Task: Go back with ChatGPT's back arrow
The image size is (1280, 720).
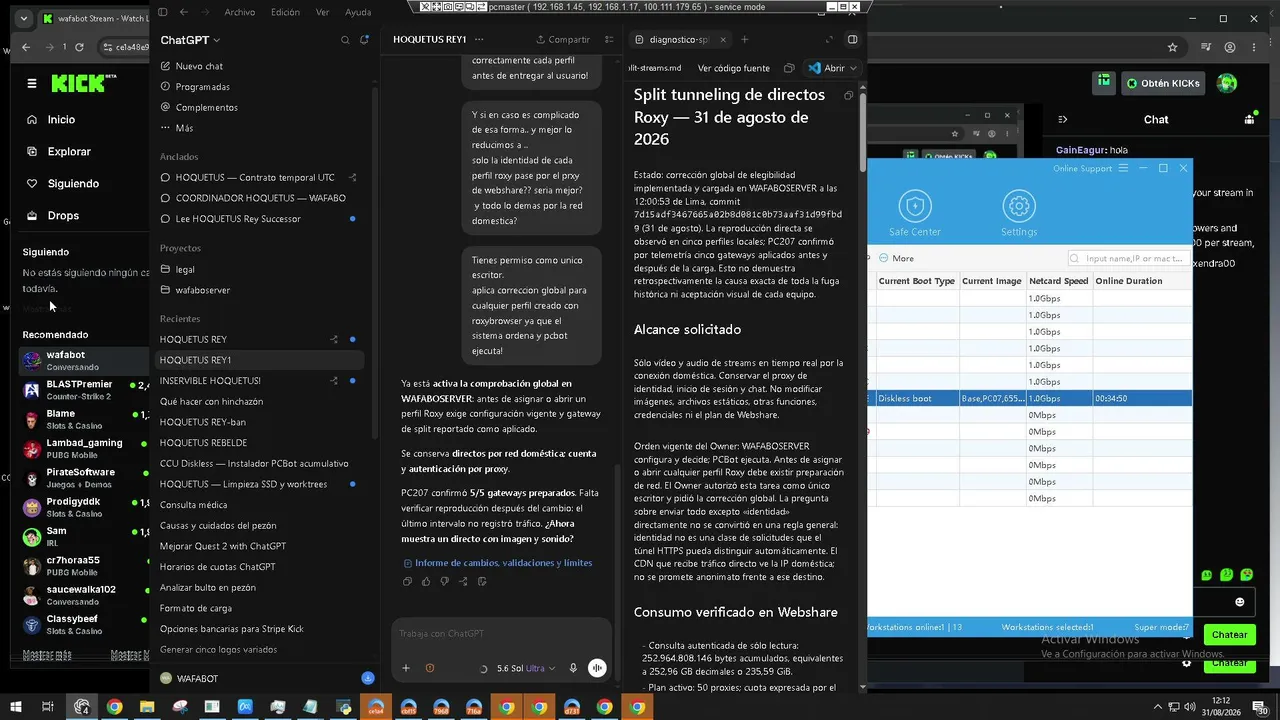Action: 184,12
